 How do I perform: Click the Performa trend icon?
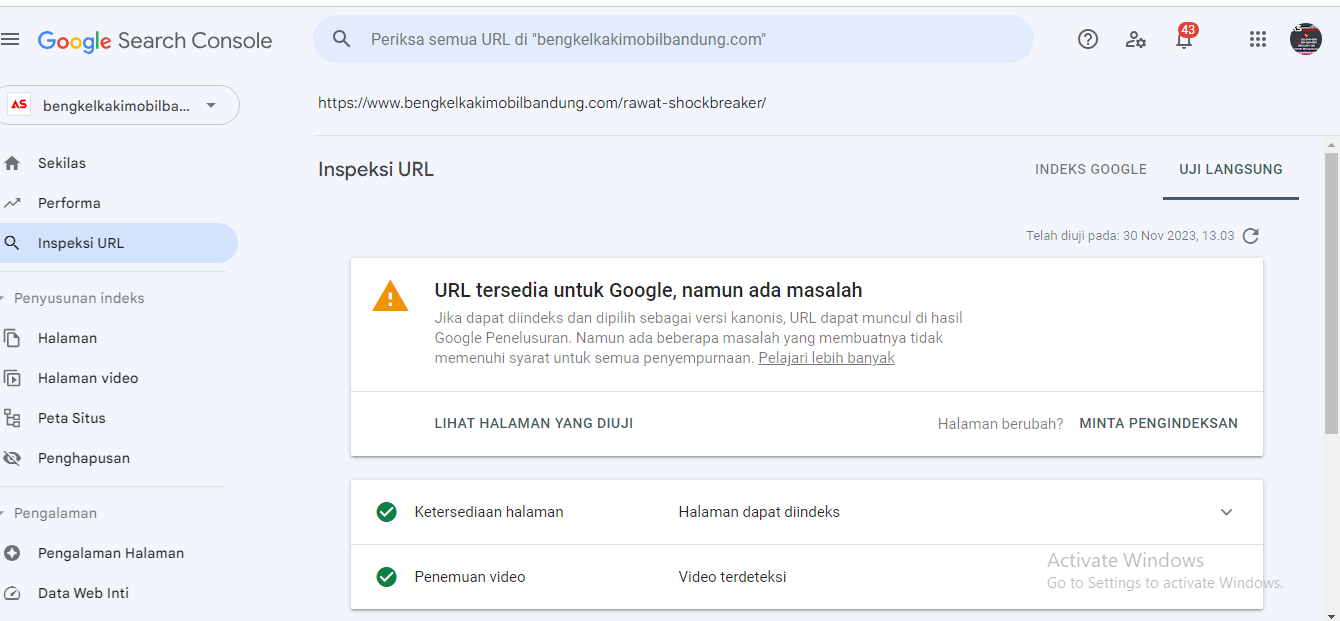(12, 203)
